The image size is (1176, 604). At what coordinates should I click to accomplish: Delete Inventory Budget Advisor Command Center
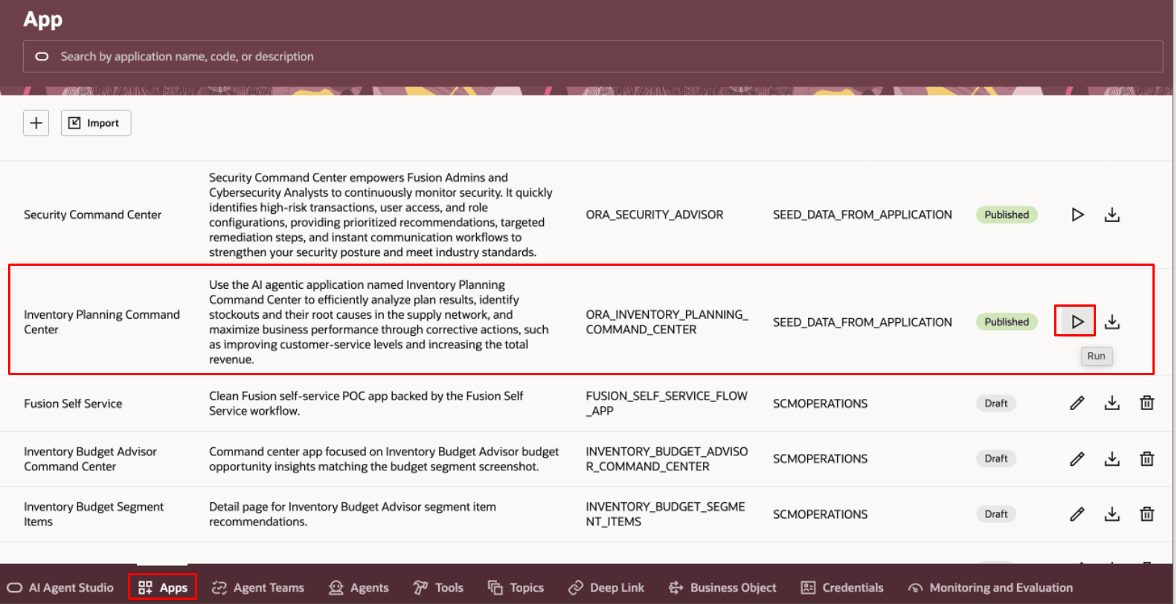(1147, 458)
